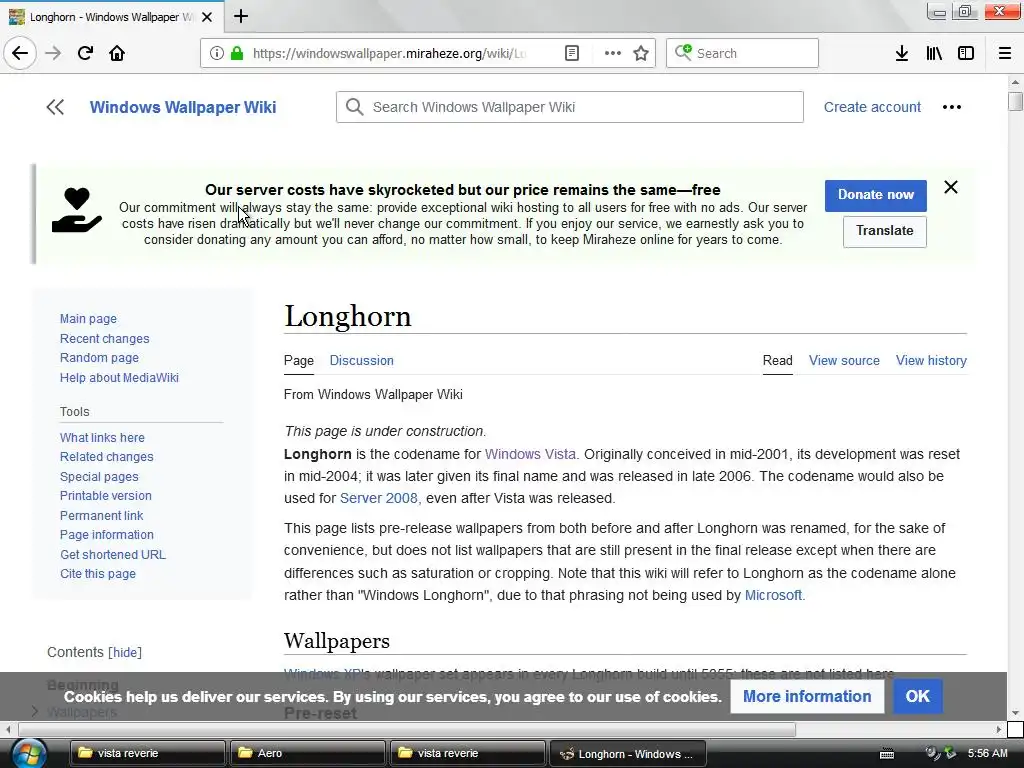Viewport: 1024px width, 768px height.
Task: Follow the Microsoft link
Action: click(773, 596)
